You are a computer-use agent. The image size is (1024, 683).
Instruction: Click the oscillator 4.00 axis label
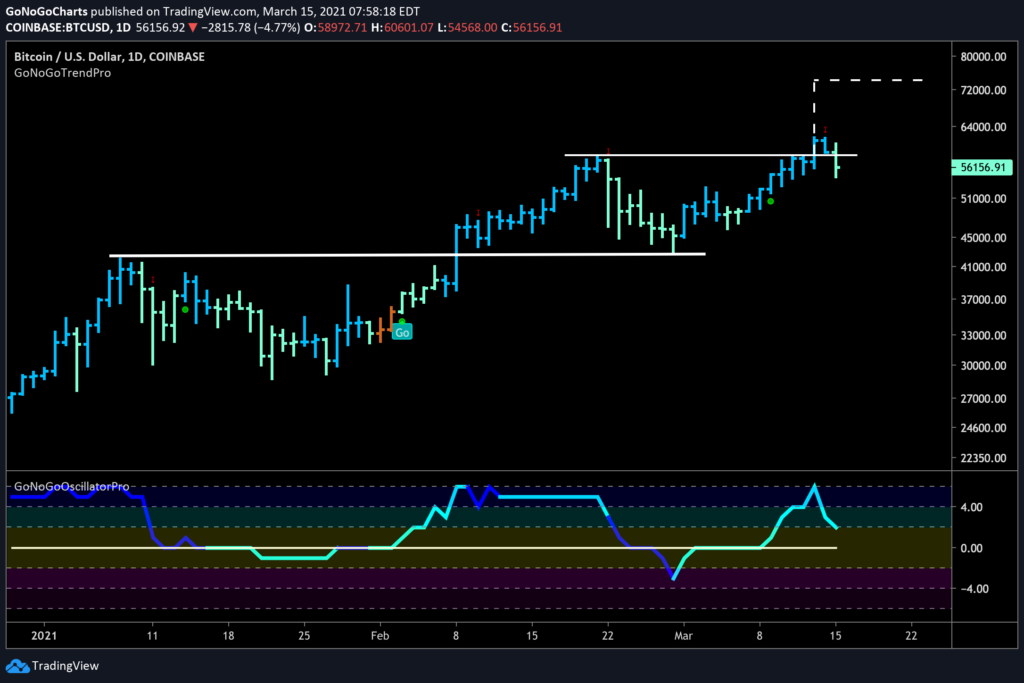[972, 507]
